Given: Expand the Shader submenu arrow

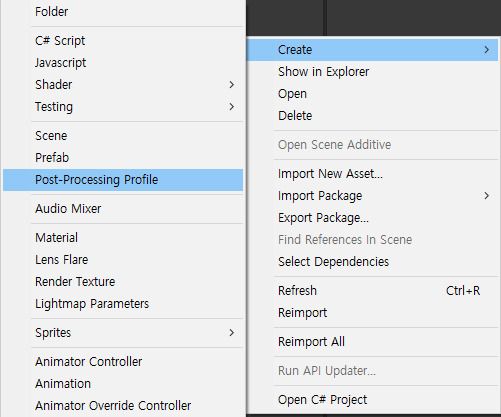Looking at the screenshot, I should (232, 85).
